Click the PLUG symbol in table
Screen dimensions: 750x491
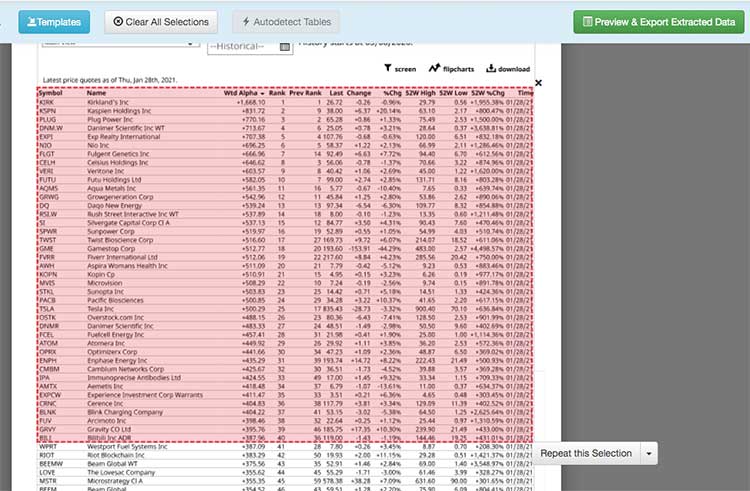point(48,118)
